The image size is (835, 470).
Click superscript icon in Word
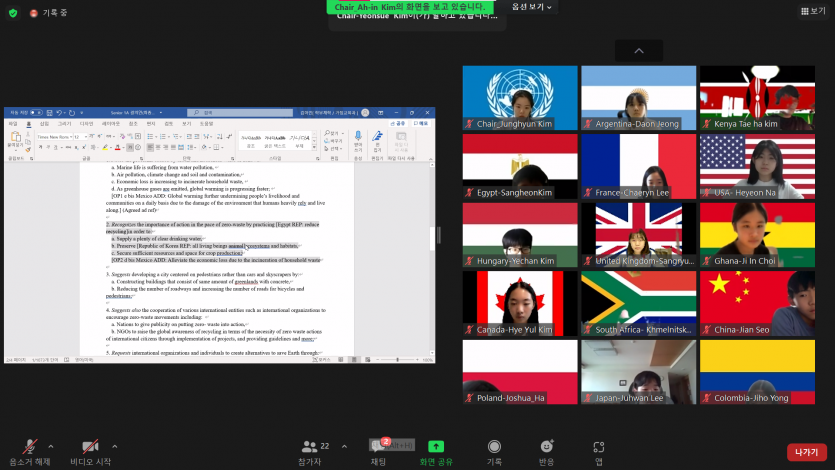click(x=84, y=147)
